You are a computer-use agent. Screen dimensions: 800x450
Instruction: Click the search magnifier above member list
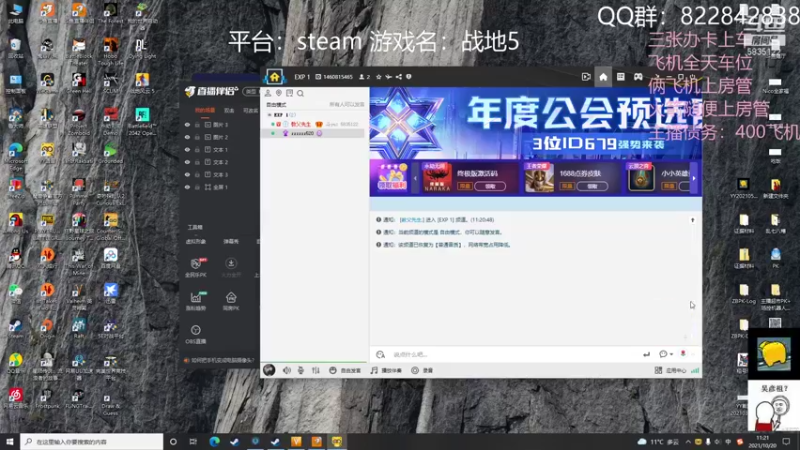[301, 93]
